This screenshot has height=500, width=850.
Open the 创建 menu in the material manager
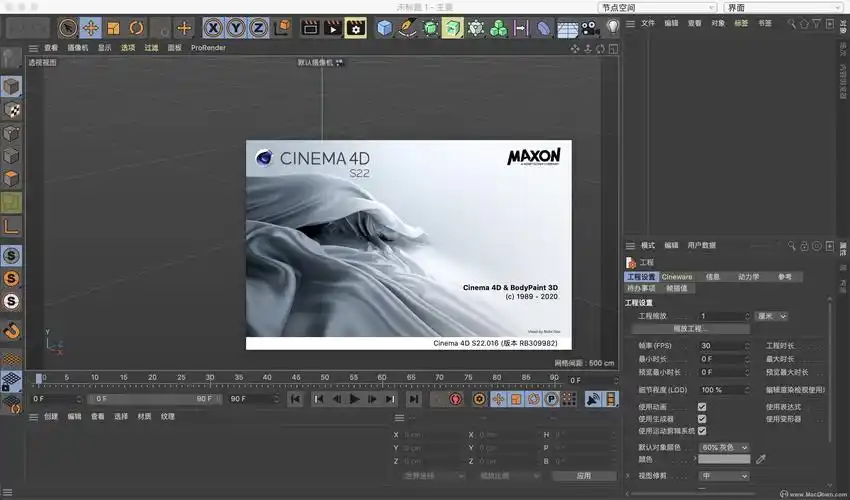[x=51, y=416]
